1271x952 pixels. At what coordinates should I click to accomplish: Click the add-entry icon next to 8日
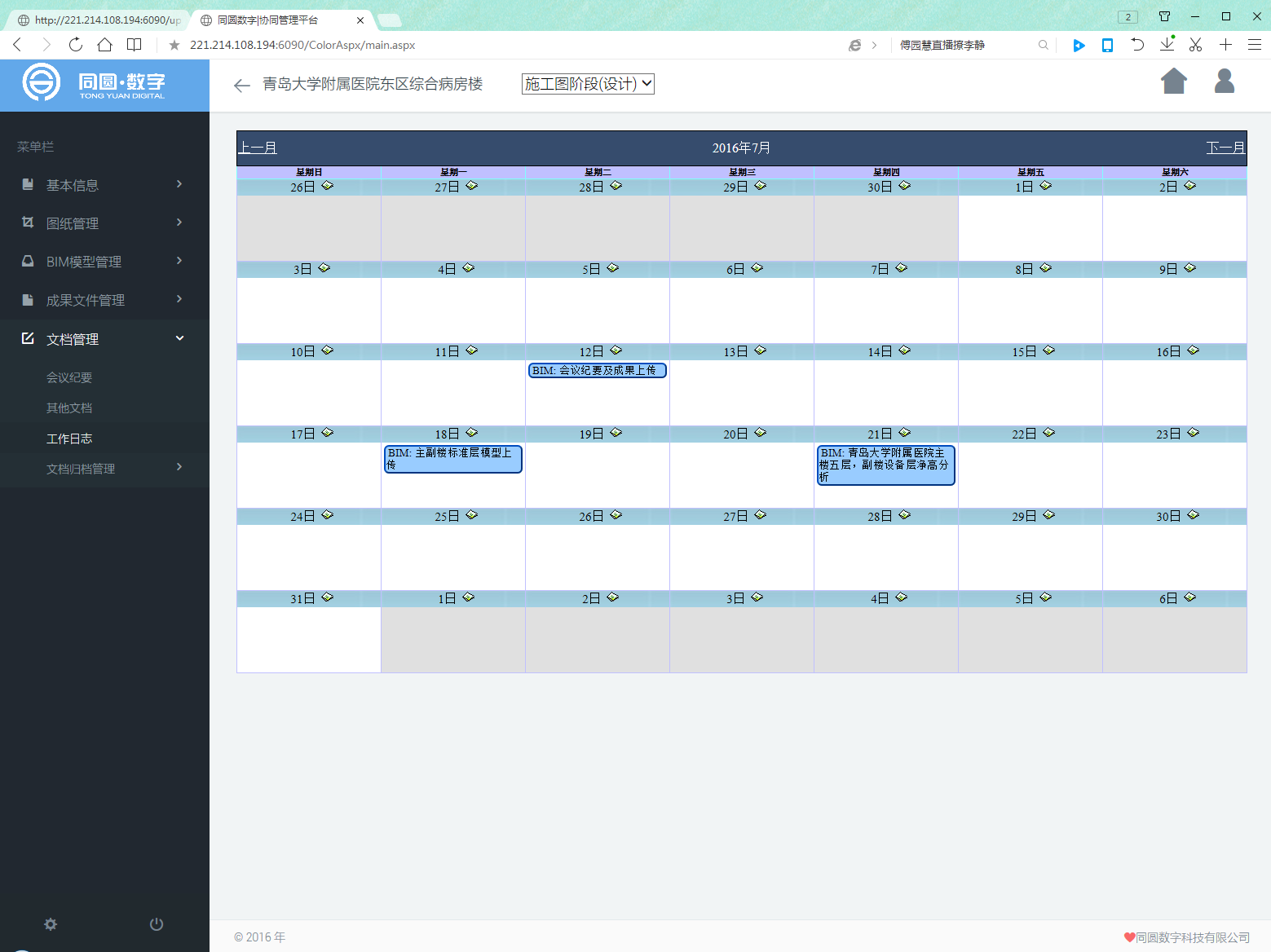[1046, 268]
